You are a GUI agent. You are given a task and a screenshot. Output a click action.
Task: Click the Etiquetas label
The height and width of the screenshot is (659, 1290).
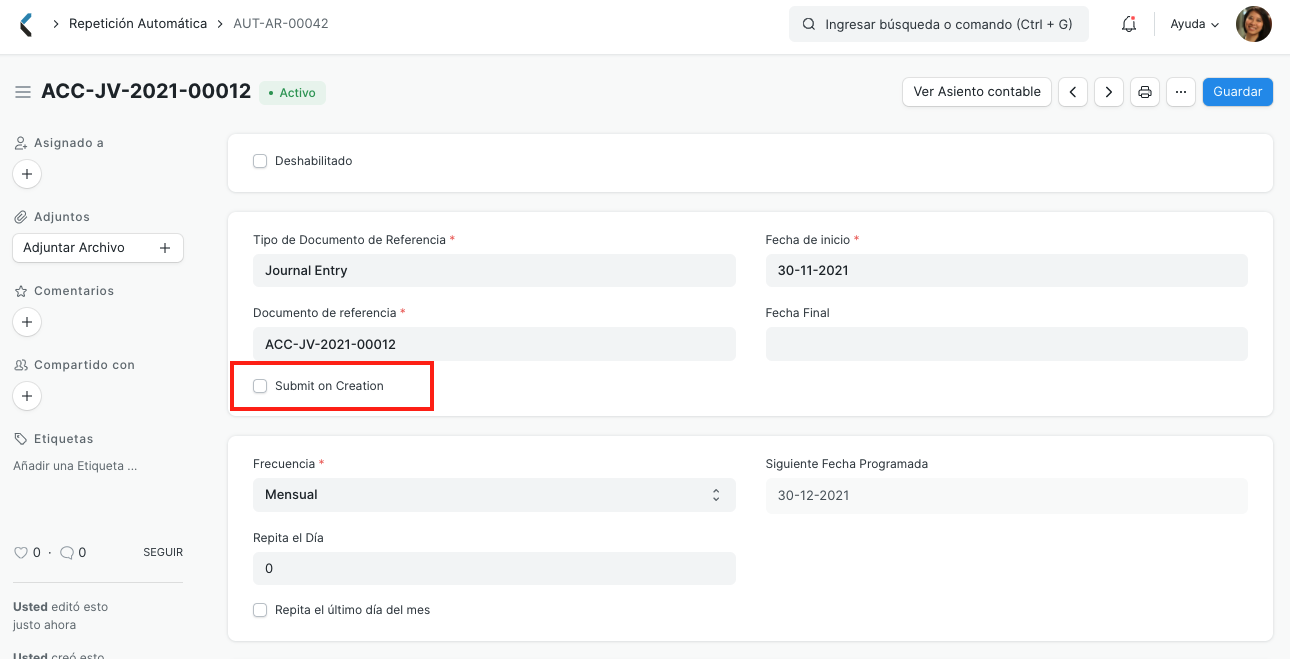tap(63, 439)
